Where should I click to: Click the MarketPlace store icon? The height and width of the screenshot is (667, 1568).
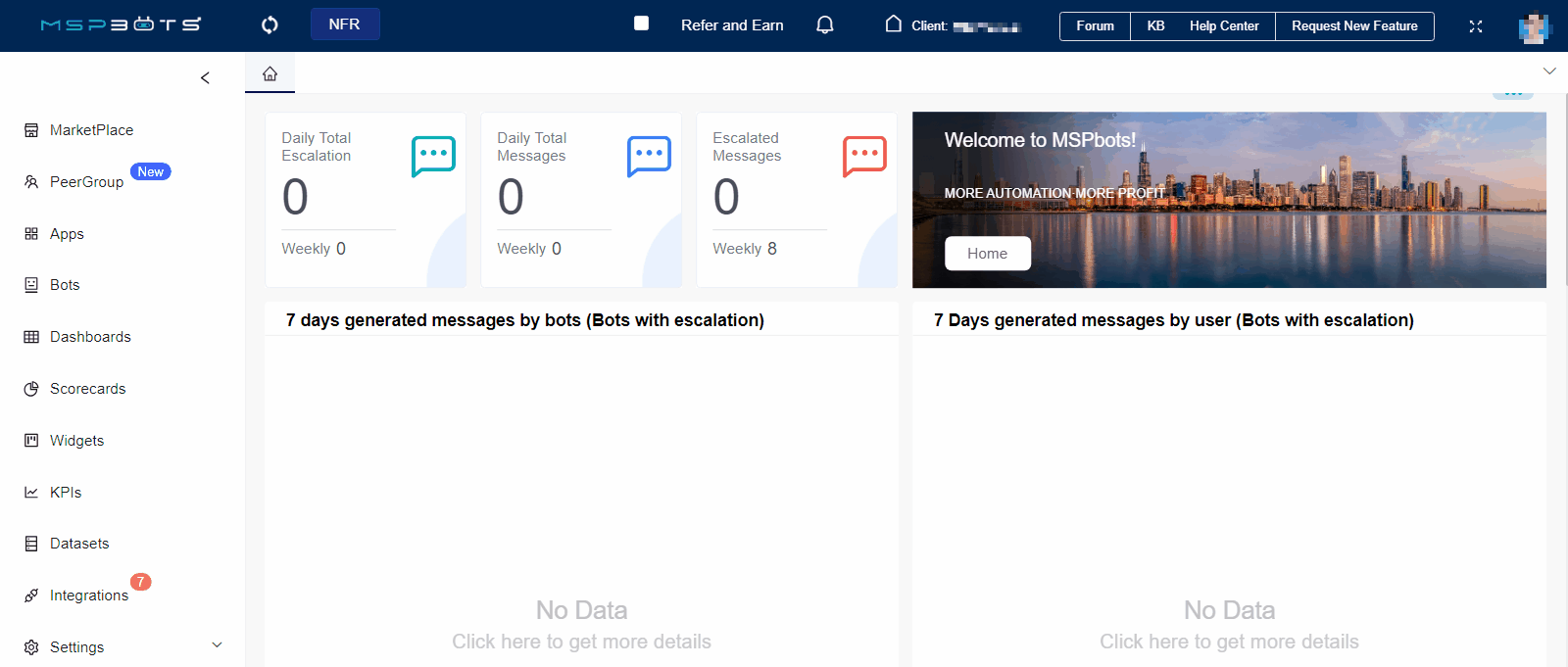tap(31, 130)
